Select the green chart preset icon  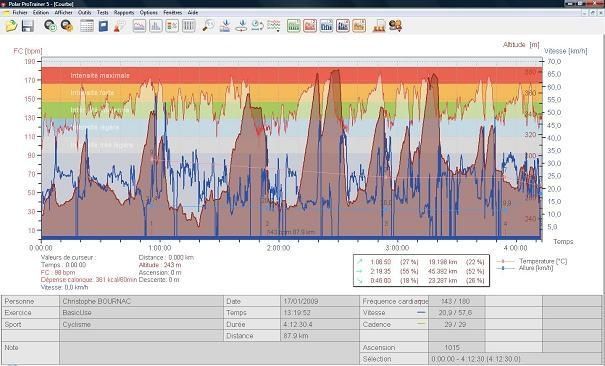click(x=294, y=26)
